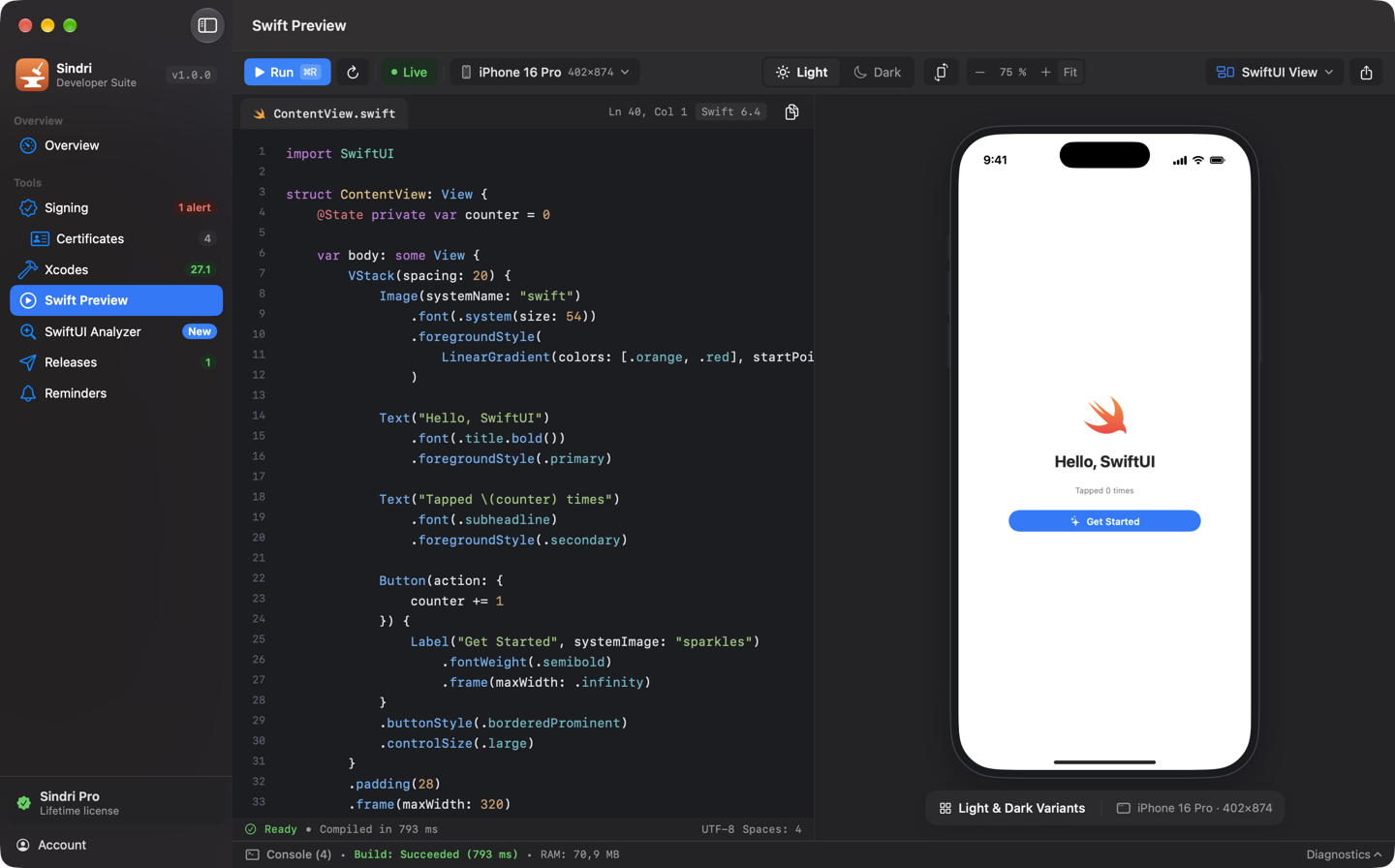Click the v1.0.0 version label
Image resolution: width=1395 pixels, height=868 pixels.
pyautogui.click(x=191, y=76)
